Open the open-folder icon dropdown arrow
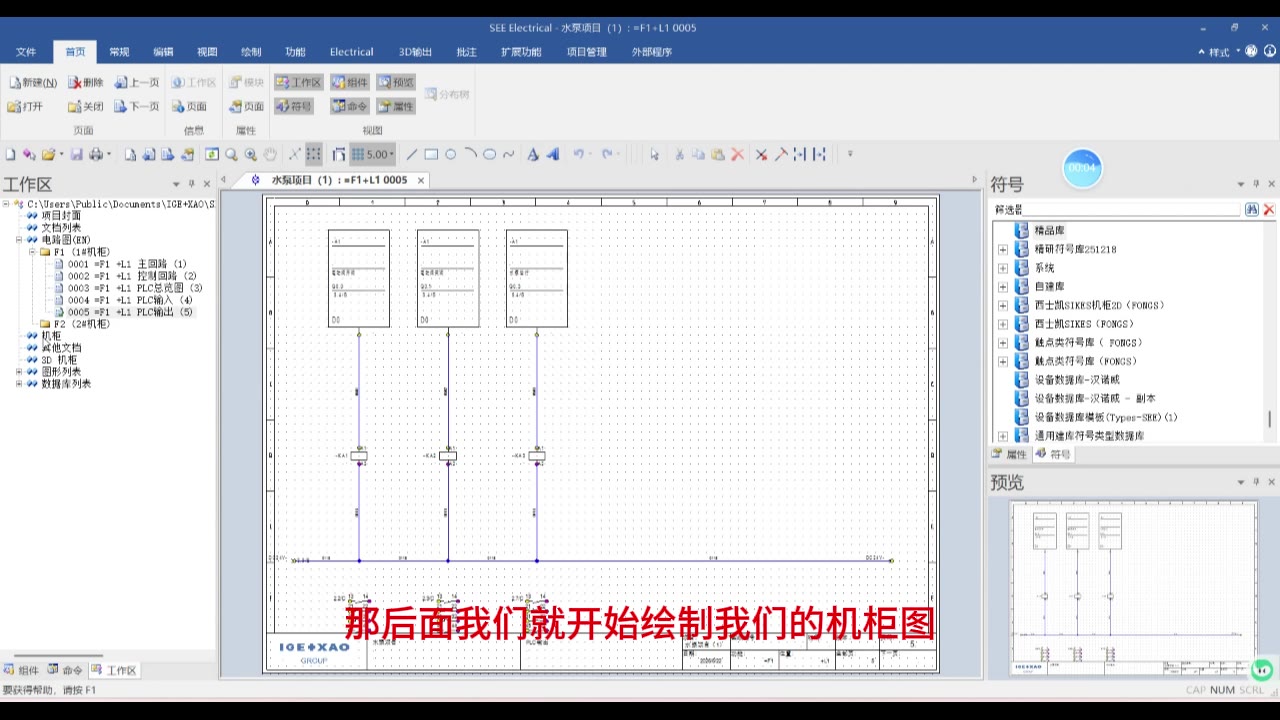1280x720 pixels. [61, 154]
